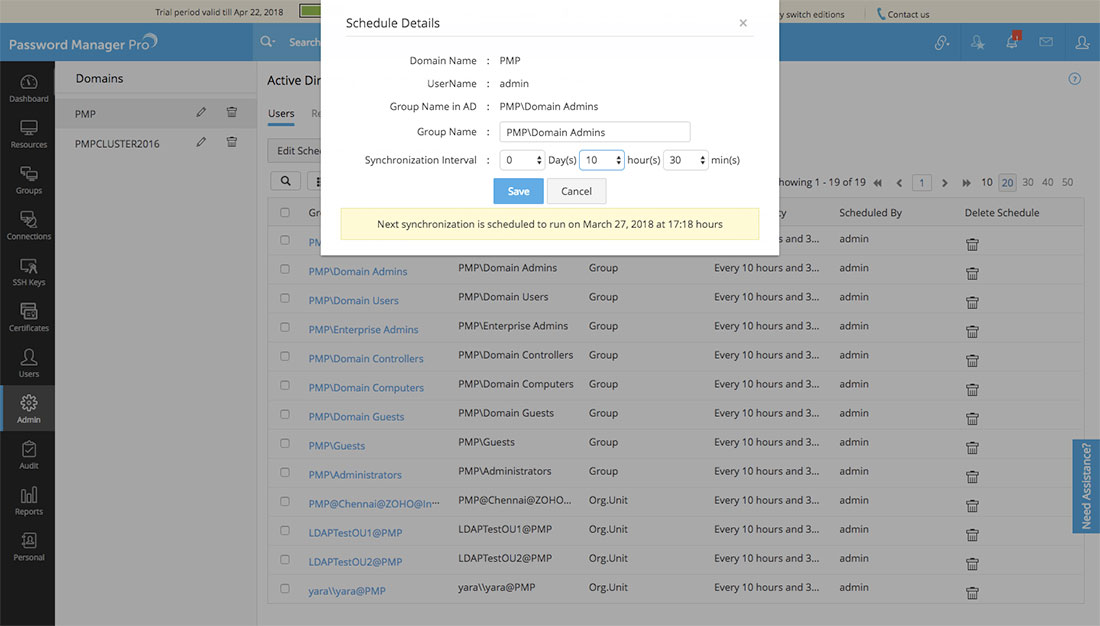Open Certificates section in sidebar
Image resolution: width=1100 pixels, height=626 pixels.
pos(28,317)
